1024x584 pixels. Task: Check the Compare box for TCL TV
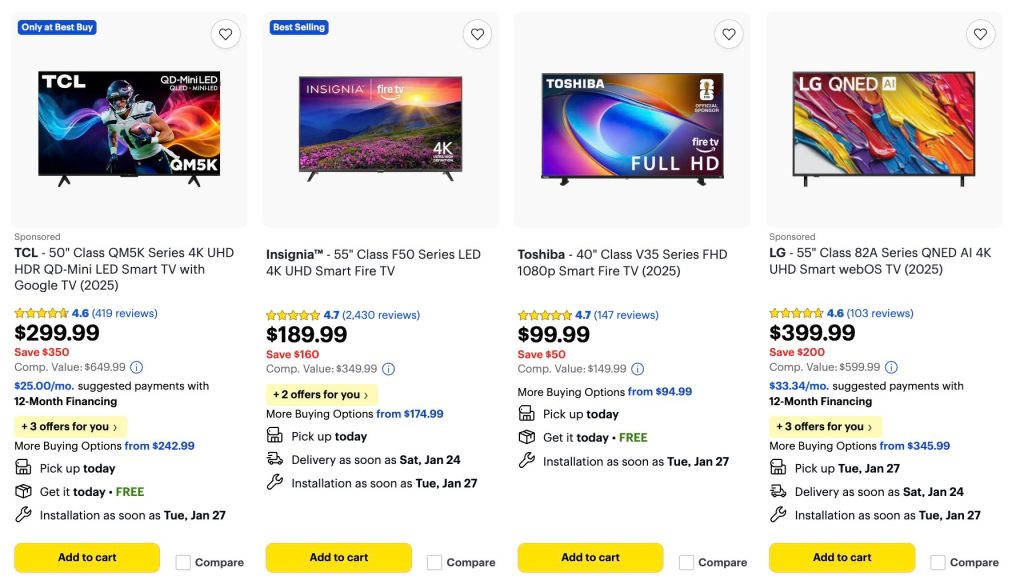(184, 562)
